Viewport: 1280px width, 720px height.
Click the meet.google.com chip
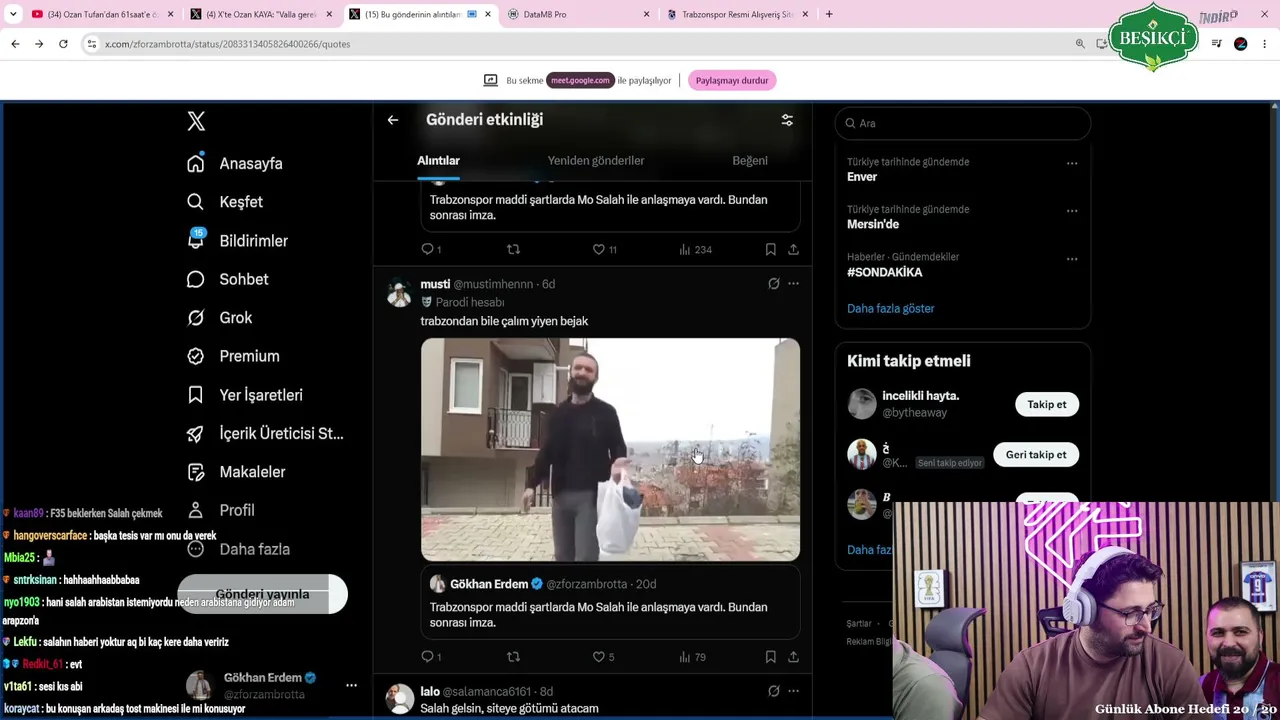pyautogui.click(x=580, y=80)
